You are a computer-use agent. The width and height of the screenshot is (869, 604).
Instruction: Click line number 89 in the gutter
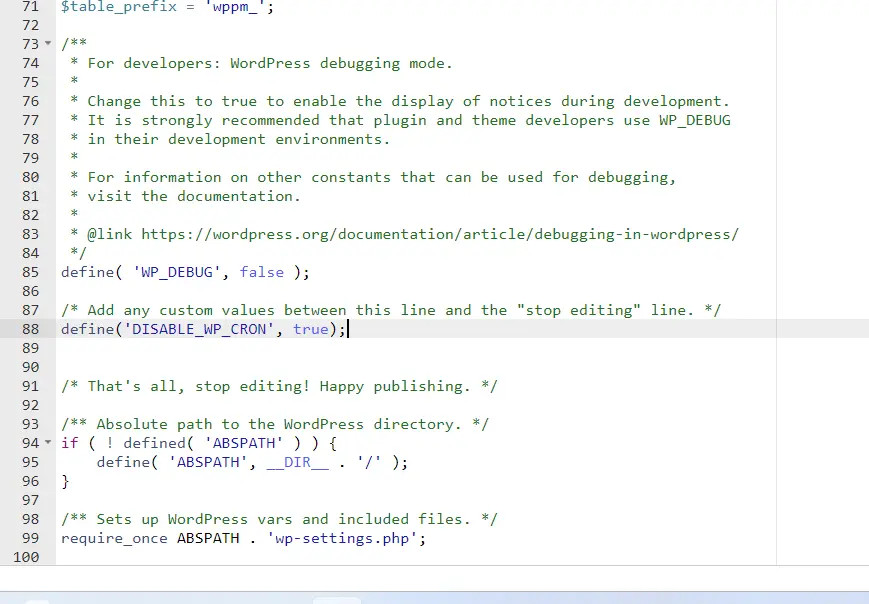coord(30,348)
